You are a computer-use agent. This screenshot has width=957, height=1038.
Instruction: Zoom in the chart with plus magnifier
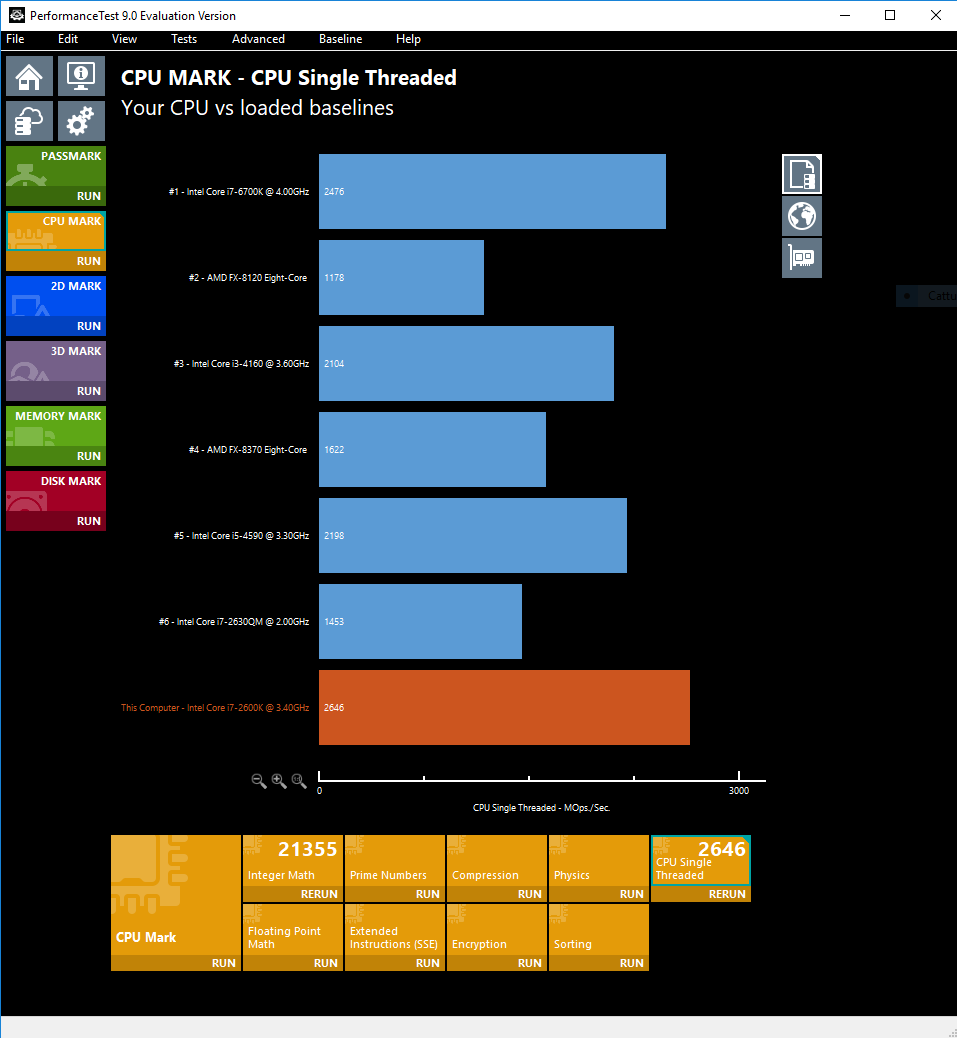(x=279, y=781)
